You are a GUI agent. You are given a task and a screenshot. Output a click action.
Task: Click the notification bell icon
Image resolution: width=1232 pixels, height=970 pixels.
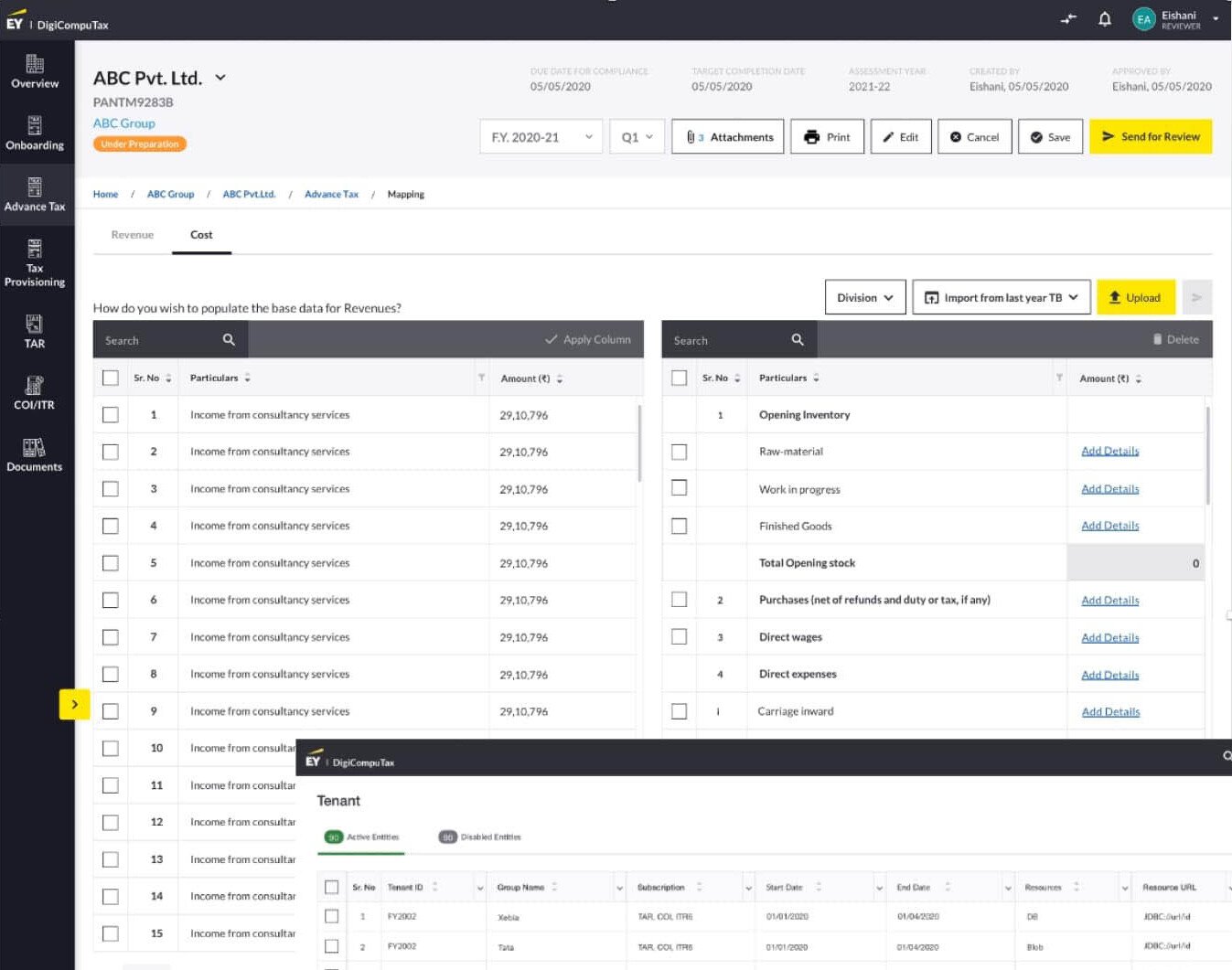[1105, 19]
